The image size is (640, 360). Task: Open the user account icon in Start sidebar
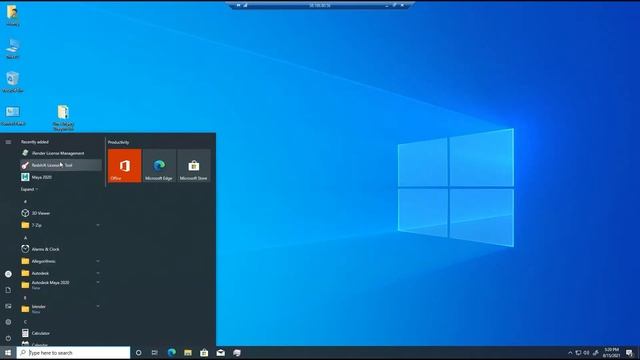click(8, 274)
